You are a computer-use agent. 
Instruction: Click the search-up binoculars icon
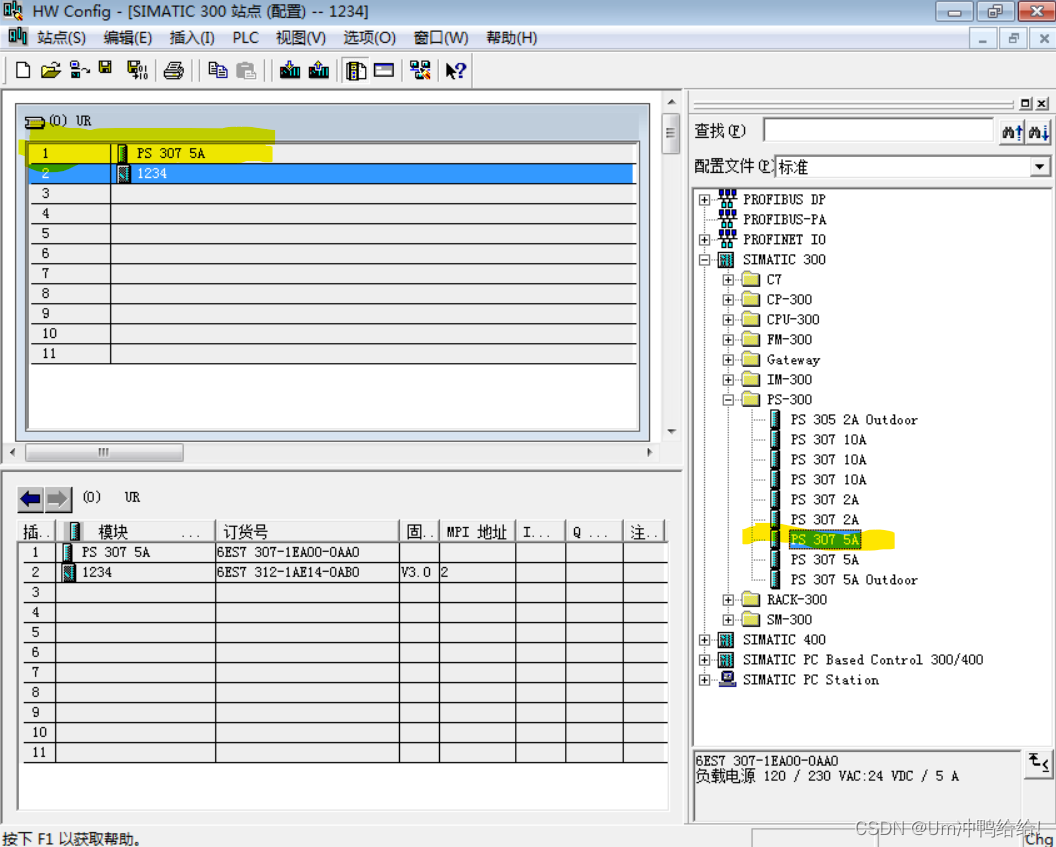coord(1012,132)
